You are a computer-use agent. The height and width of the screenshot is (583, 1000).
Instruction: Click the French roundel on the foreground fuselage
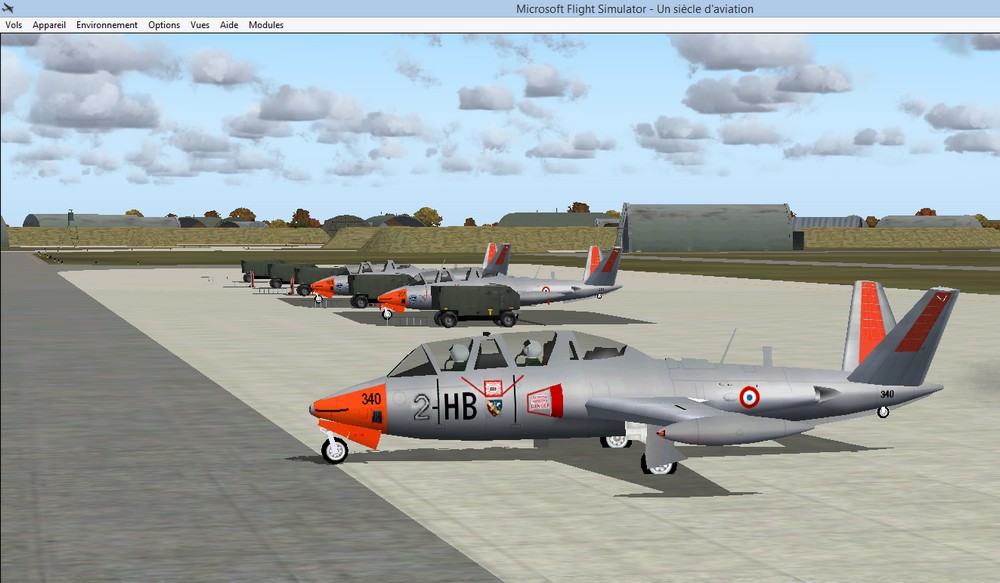click(749, 398)
